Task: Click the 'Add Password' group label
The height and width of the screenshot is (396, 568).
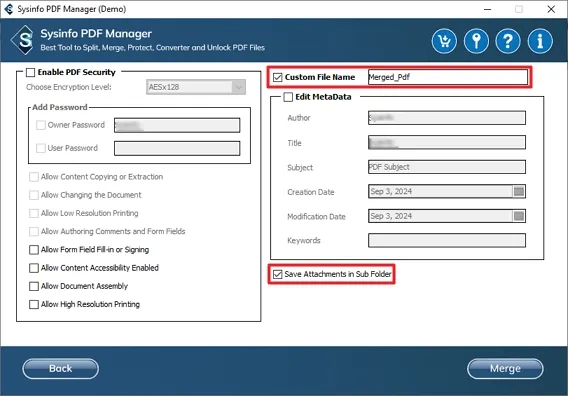Action: tap(60, 107)
